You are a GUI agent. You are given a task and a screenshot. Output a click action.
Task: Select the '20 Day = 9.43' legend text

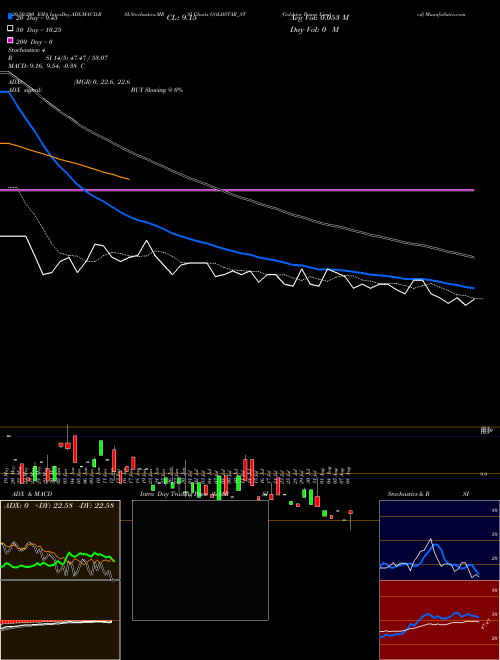[36, 18]
